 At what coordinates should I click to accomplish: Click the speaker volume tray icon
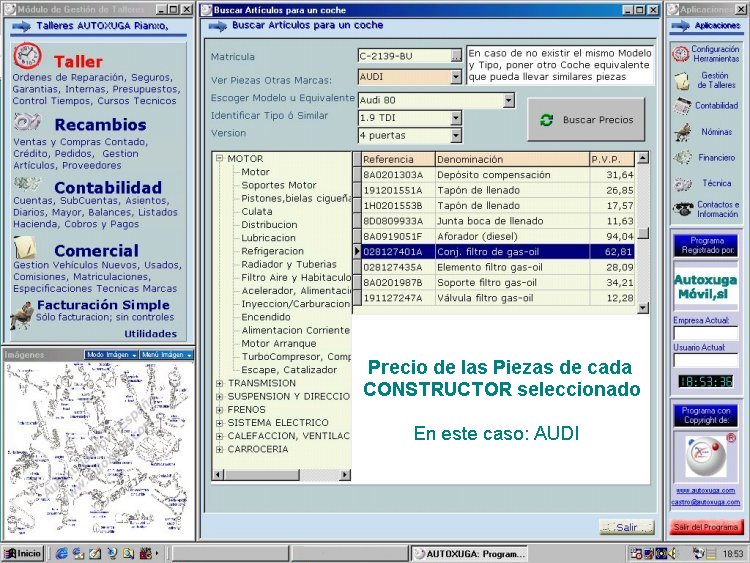[x=673, y=554]
